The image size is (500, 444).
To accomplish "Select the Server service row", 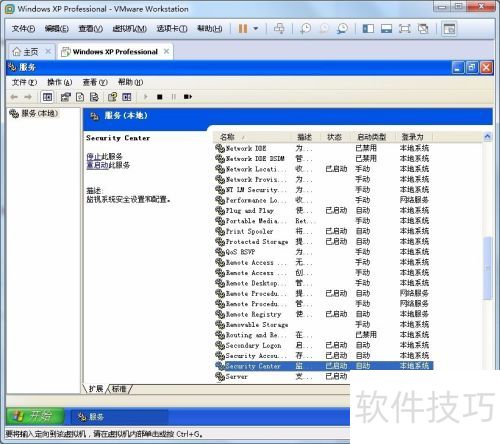I will pos(282,377).
